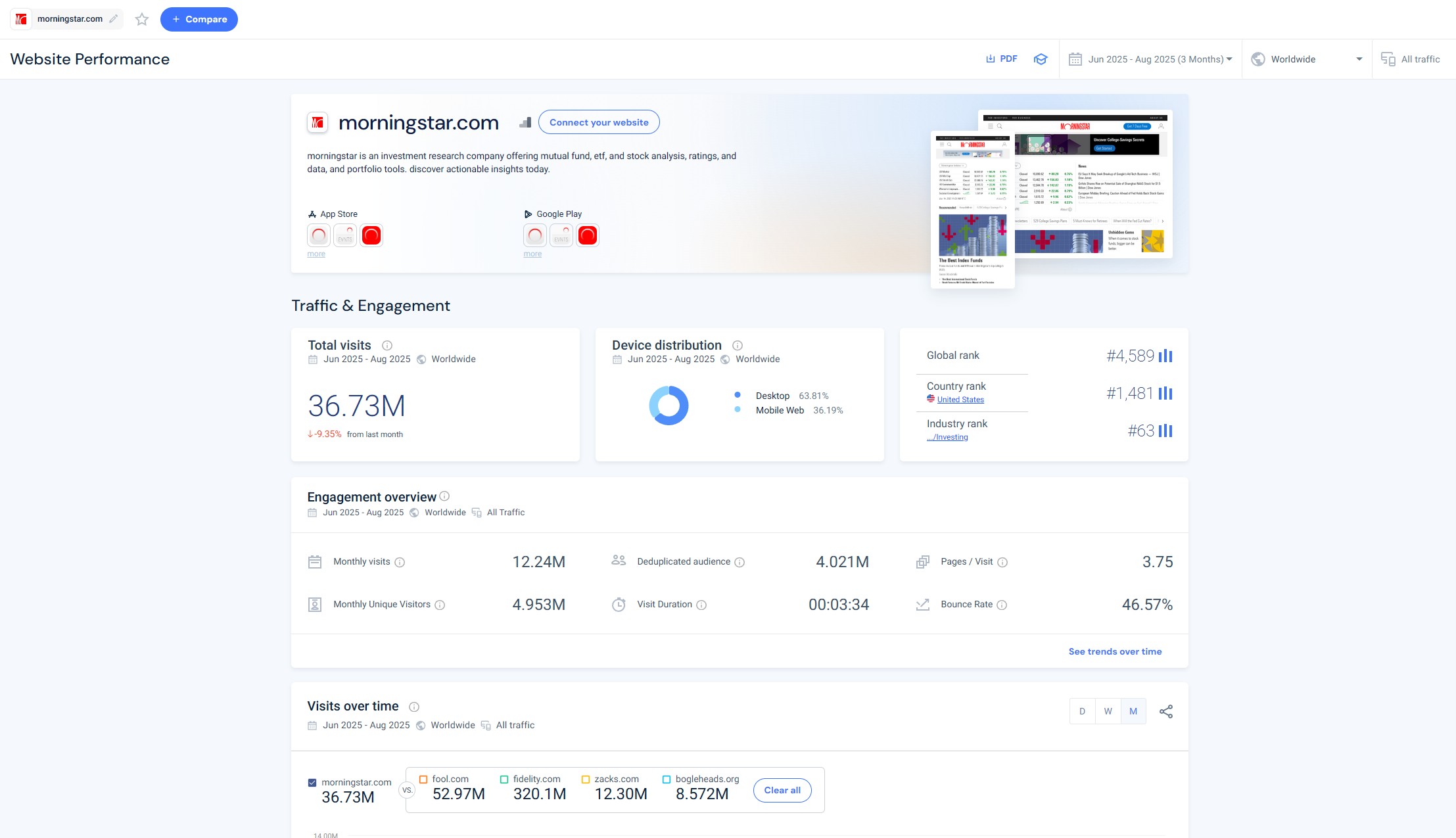Viewport: 1456px width, 838px height.
Task: Click the Connect your website button
Action: tap(599, 122)
